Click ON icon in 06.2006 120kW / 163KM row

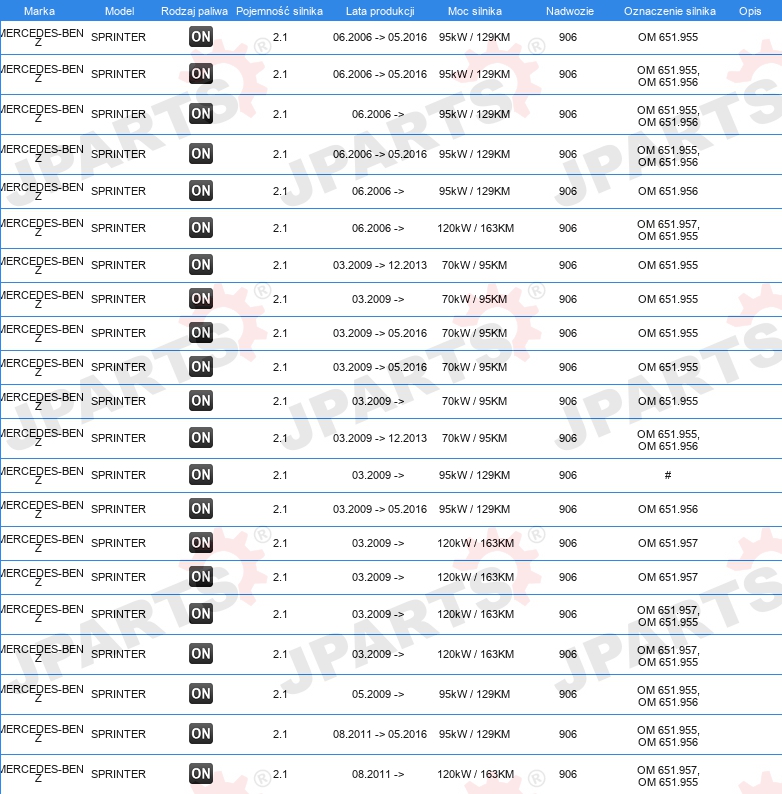pyautogui.click(x=201, y=228)
